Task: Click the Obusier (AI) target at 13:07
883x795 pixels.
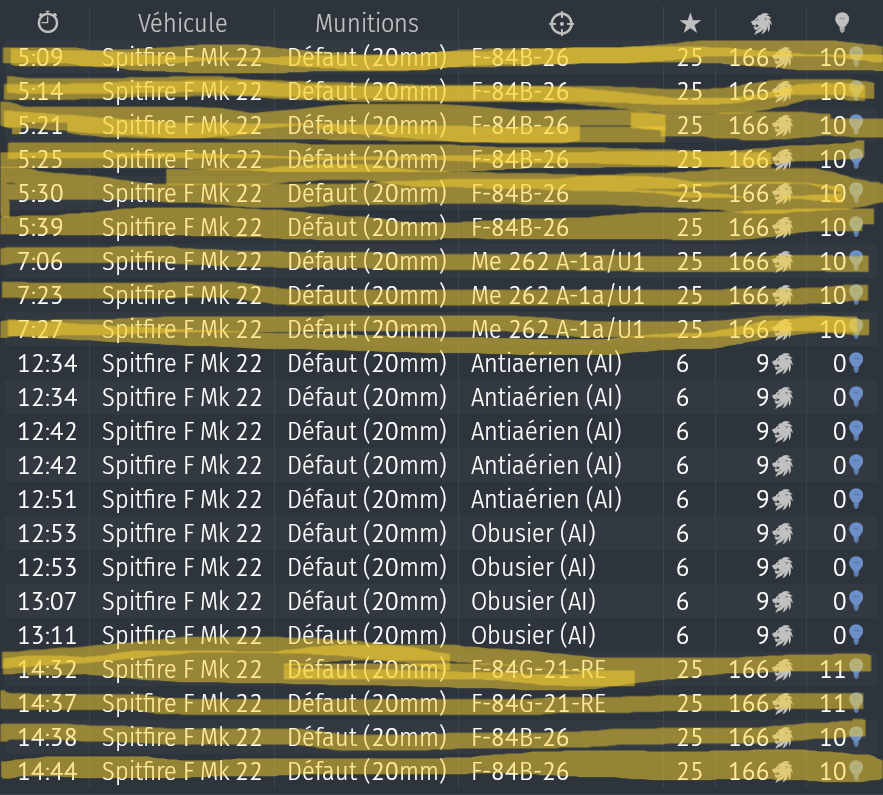Action: 533,601
